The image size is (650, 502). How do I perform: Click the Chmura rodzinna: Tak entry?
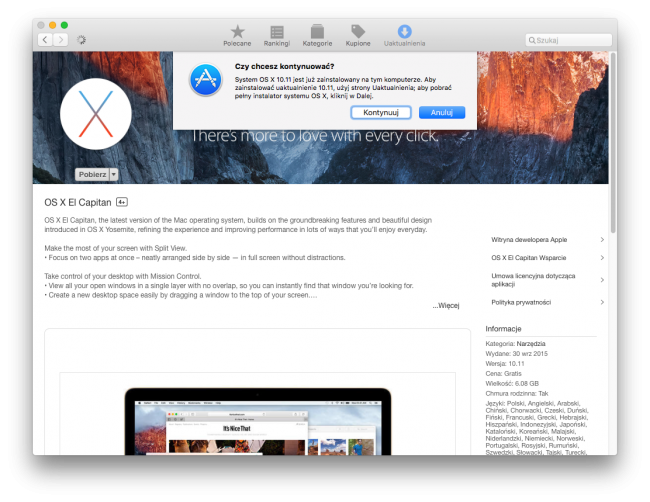517,393
